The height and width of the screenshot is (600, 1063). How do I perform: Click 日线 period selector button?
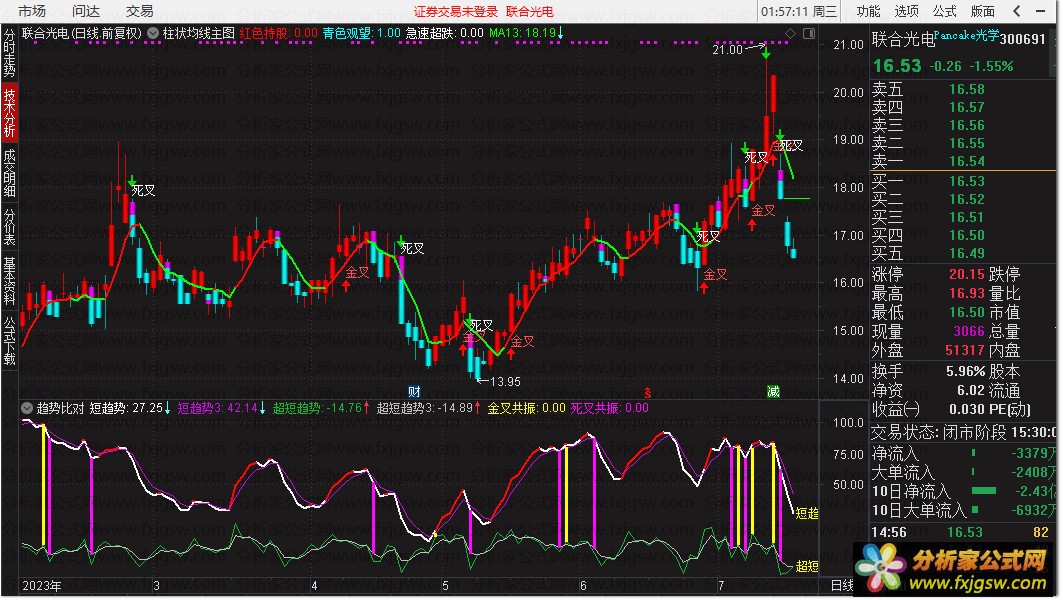pyautogui.click(x=843, y=586)
